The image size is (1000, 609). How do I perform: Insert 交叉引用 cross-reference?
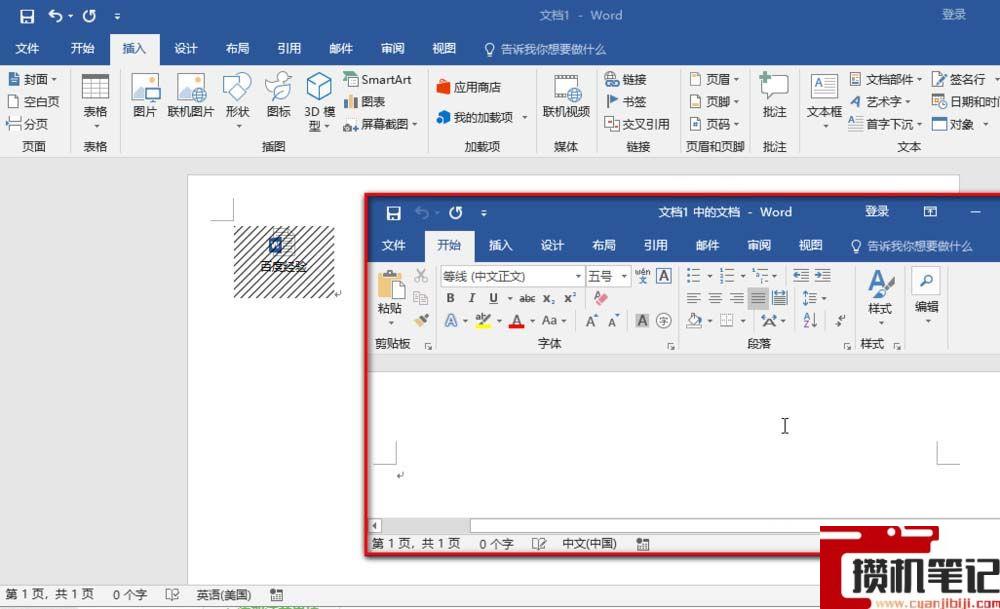point(637,124)
